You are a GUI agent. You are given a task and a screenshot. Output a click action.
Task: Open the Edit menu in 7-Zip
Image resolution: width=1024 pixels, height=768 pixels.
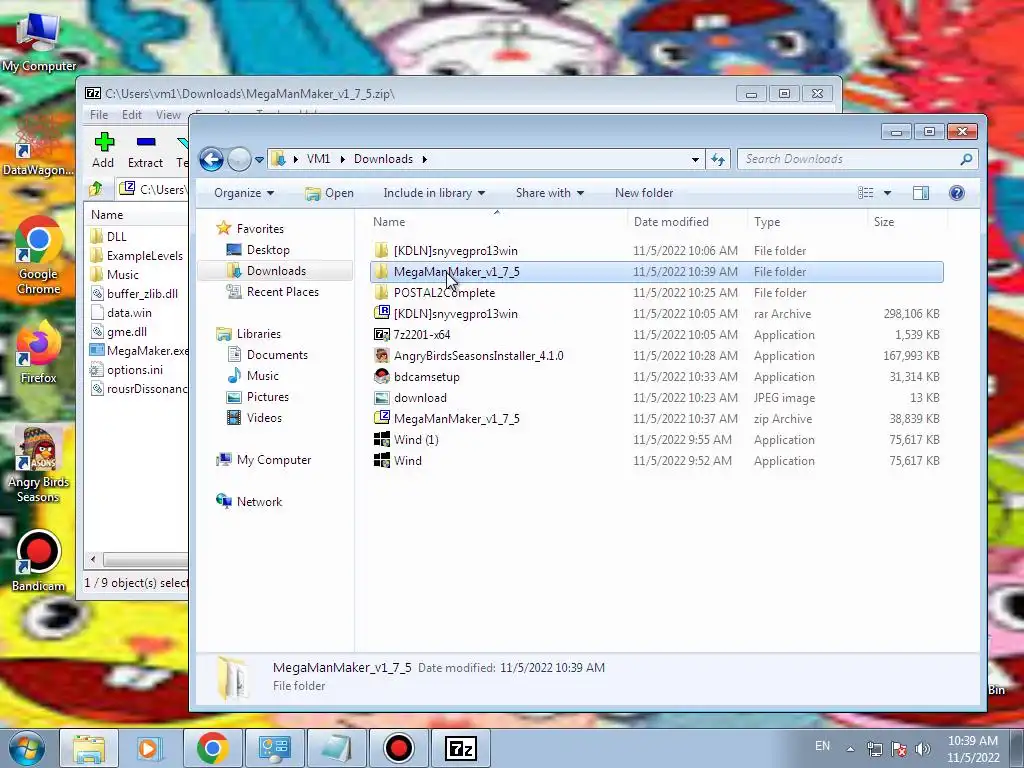coord(131,114)
